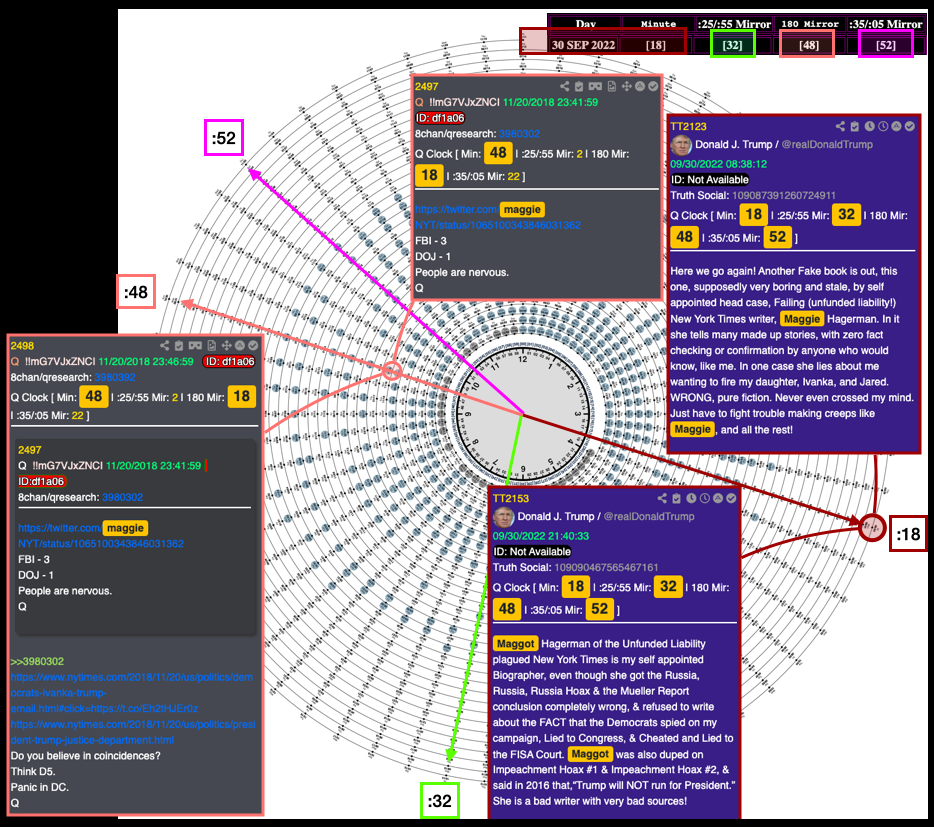
Task: Click the 180 Mir 18 badge on post 2498
Action: (241, 396)
